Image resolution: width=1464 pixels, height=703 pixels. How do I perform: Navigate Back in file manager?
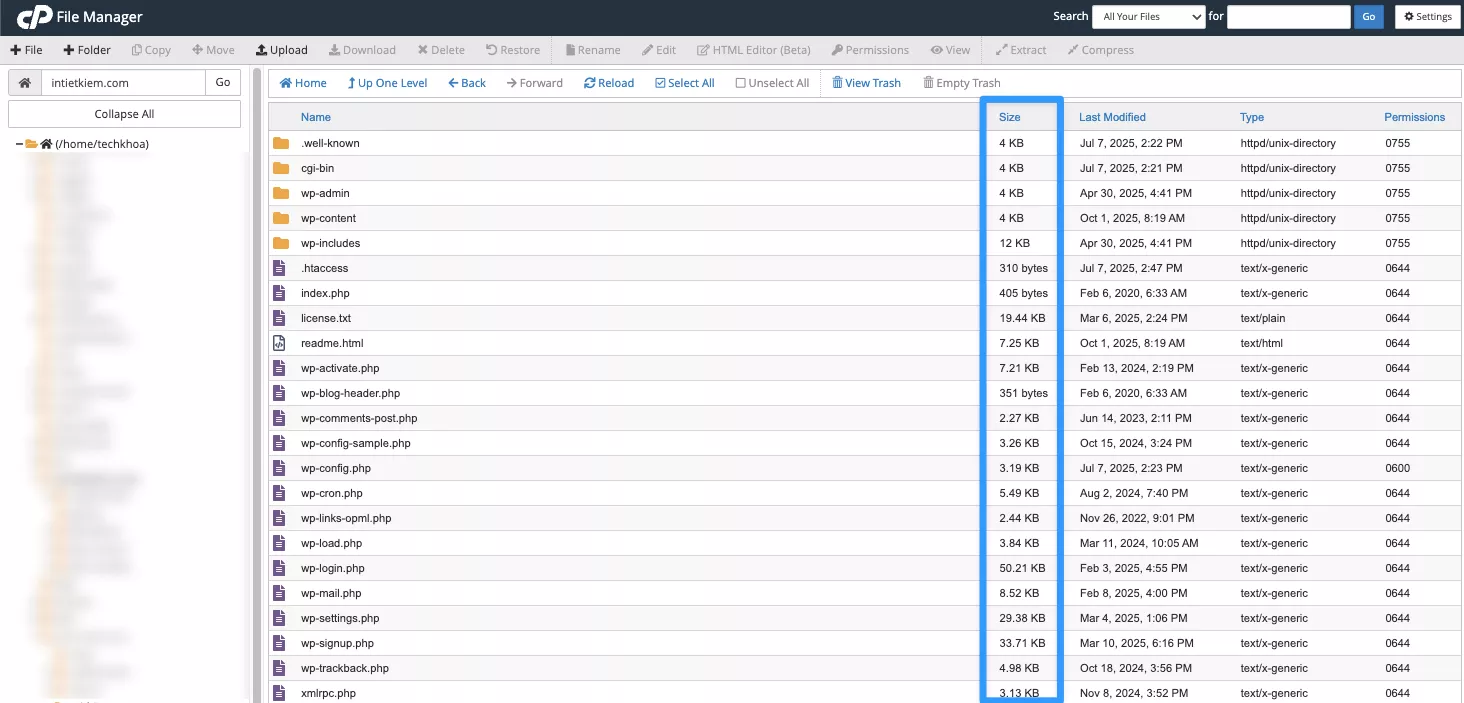click(x=467, y=83)
